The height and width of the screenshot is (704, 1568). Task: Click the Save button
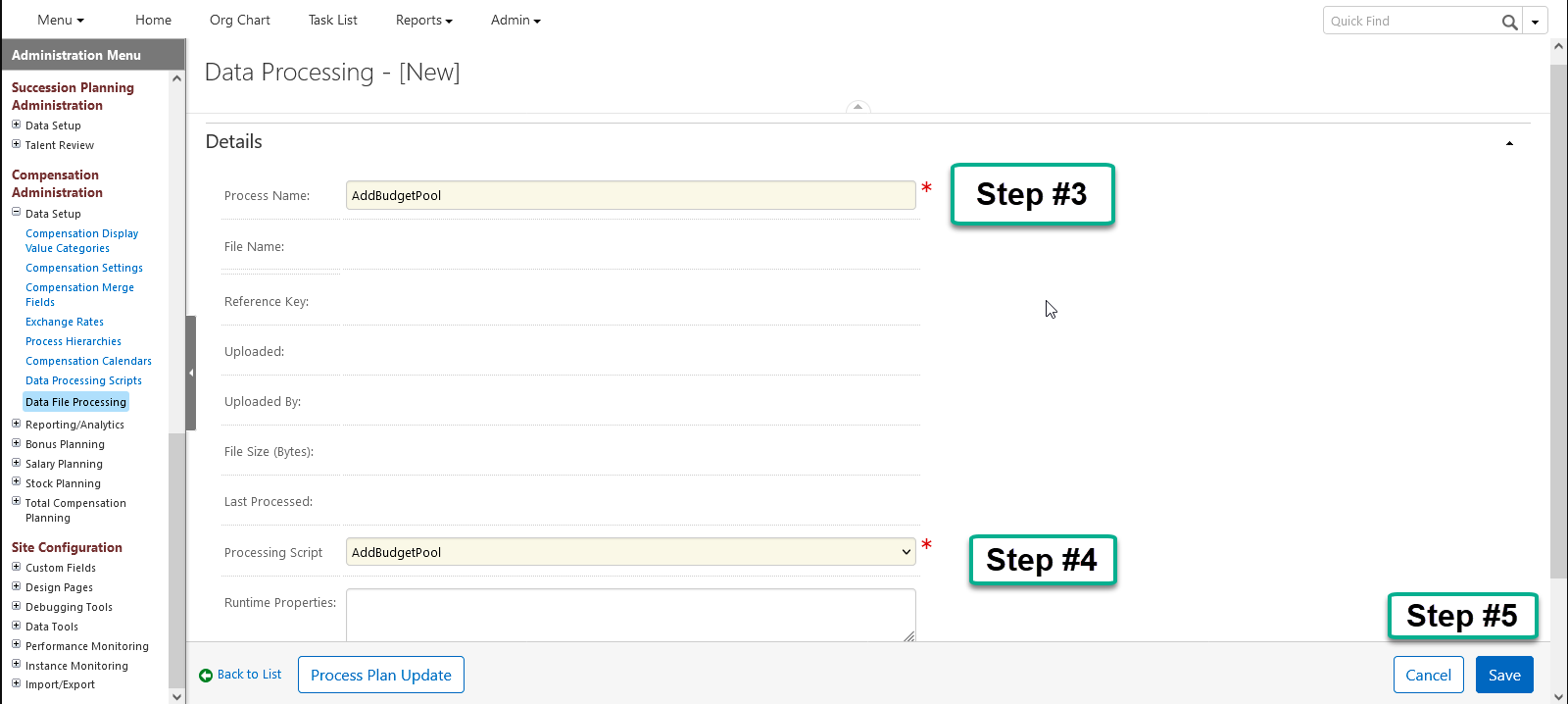tap(1504, 675)
